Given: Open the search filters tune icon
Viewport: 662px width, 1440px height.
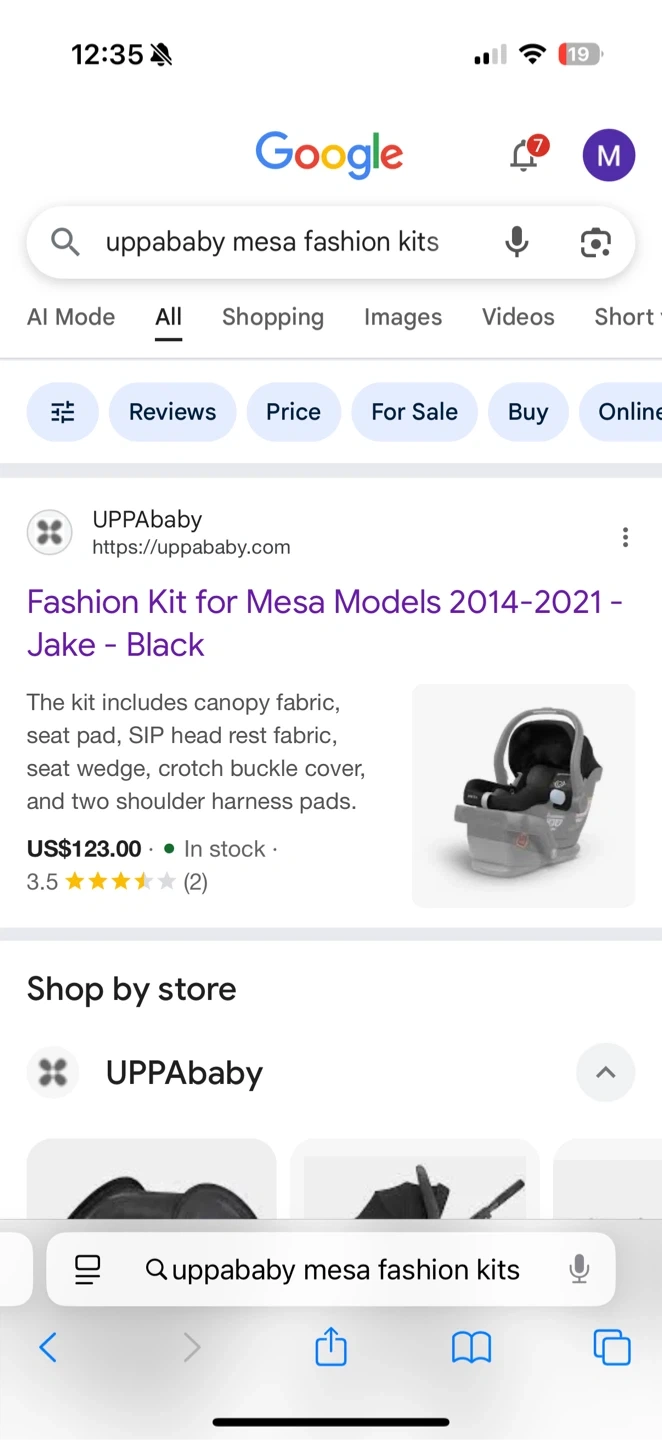Looking at the screenshot, I should tap(63, 412).
